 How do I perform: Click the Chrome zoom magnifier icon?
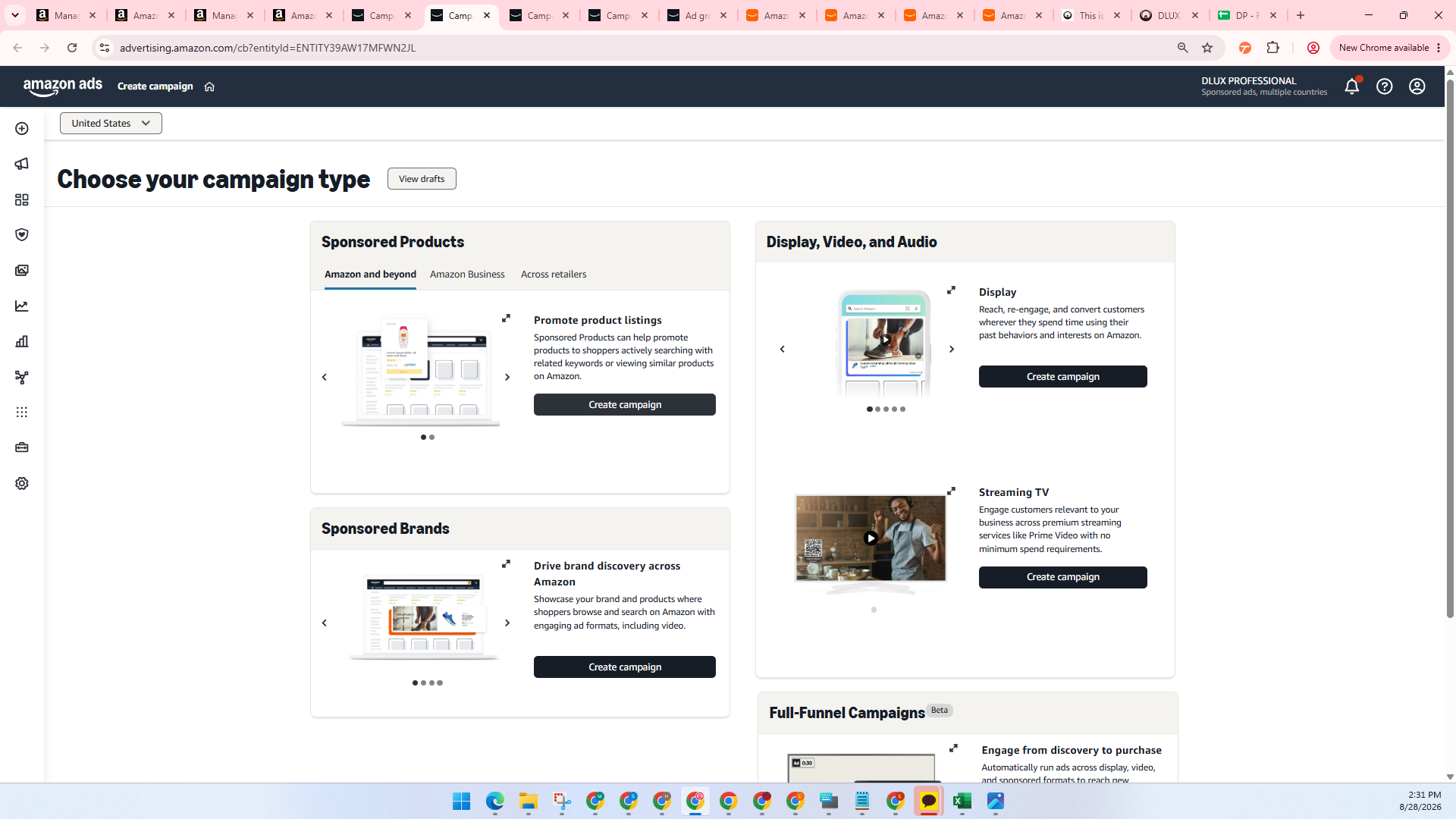1182,48
